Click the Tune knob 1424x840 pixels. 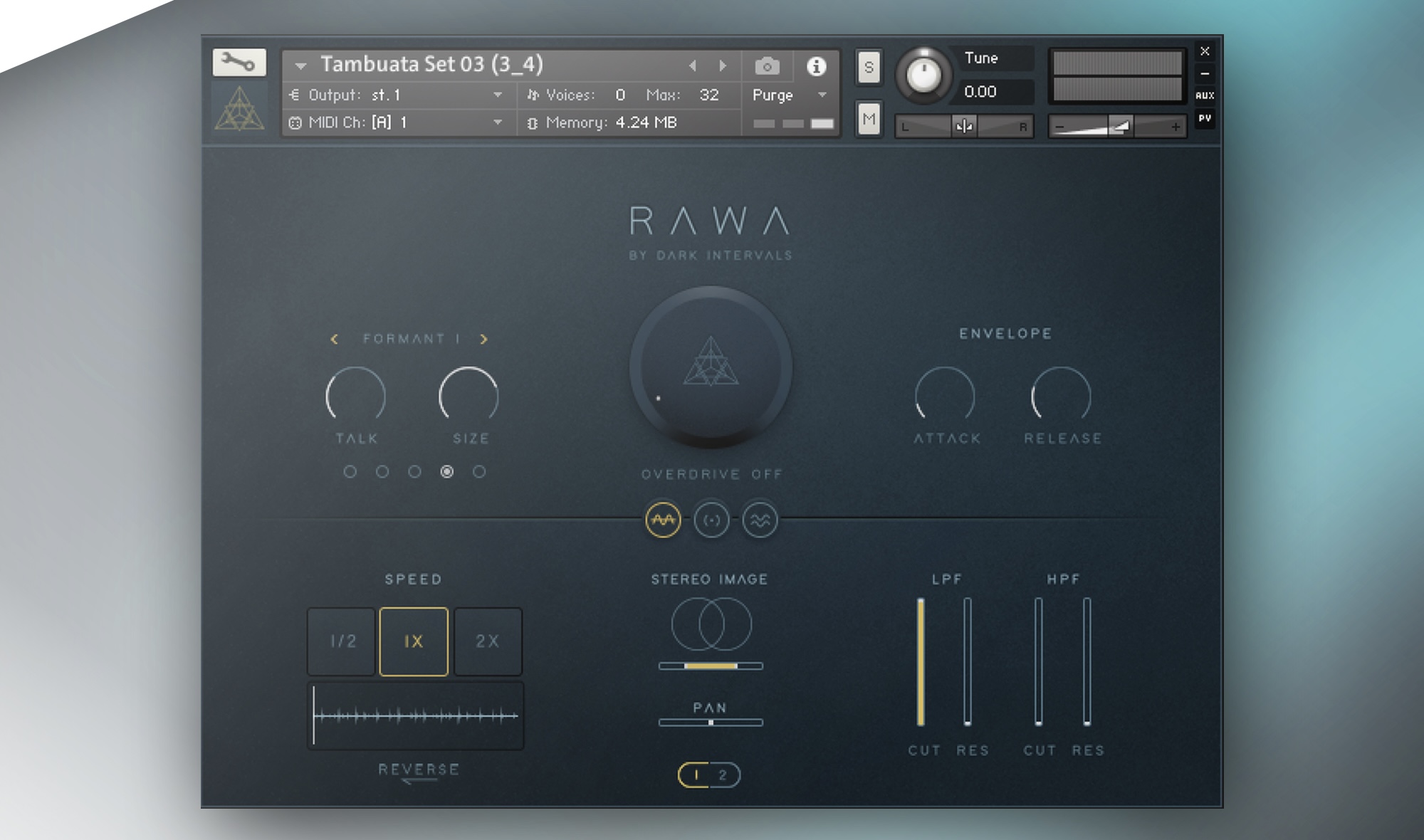[x=923, y=75]
